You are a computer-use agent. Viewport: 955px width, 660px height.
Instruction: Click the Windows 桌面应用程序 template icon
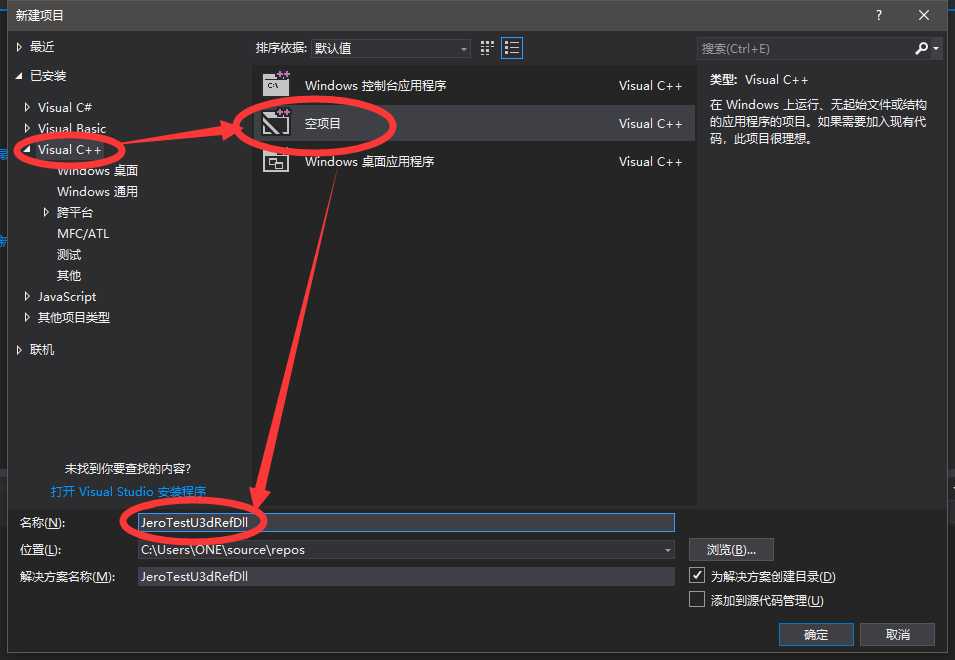[276, 161]
